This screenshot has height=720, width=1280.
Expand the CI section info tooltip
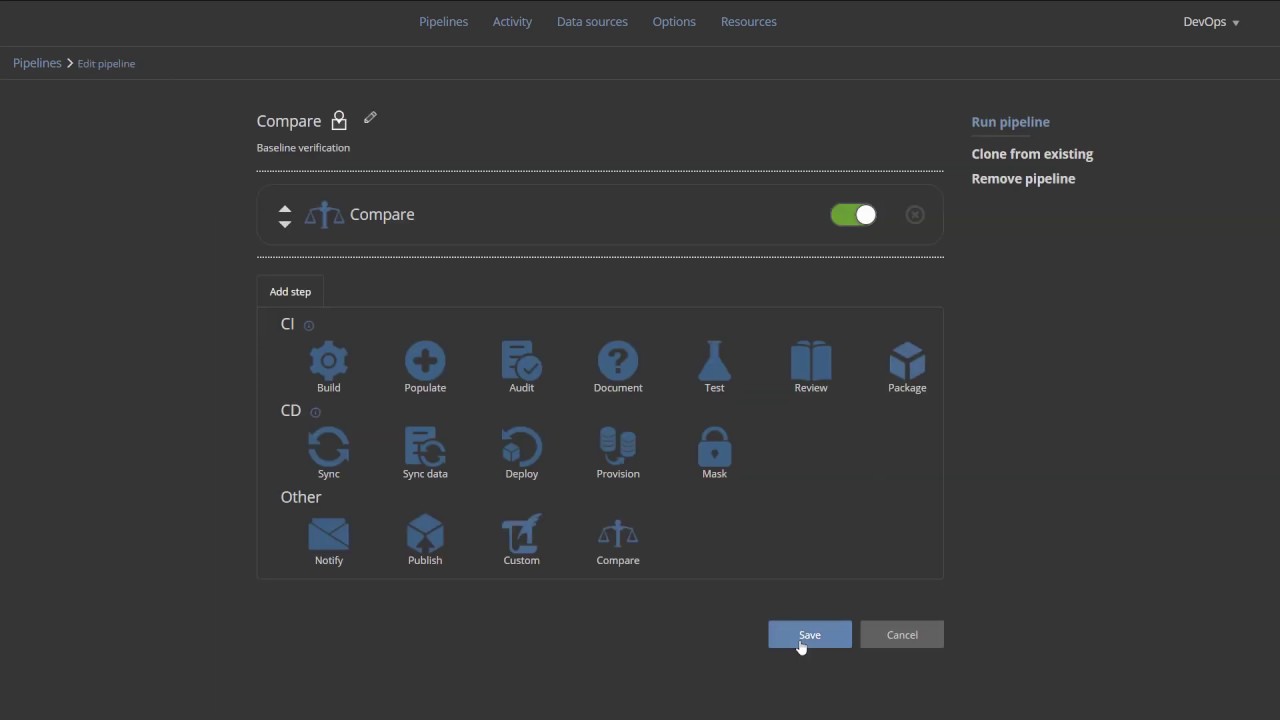coord(308,324)
